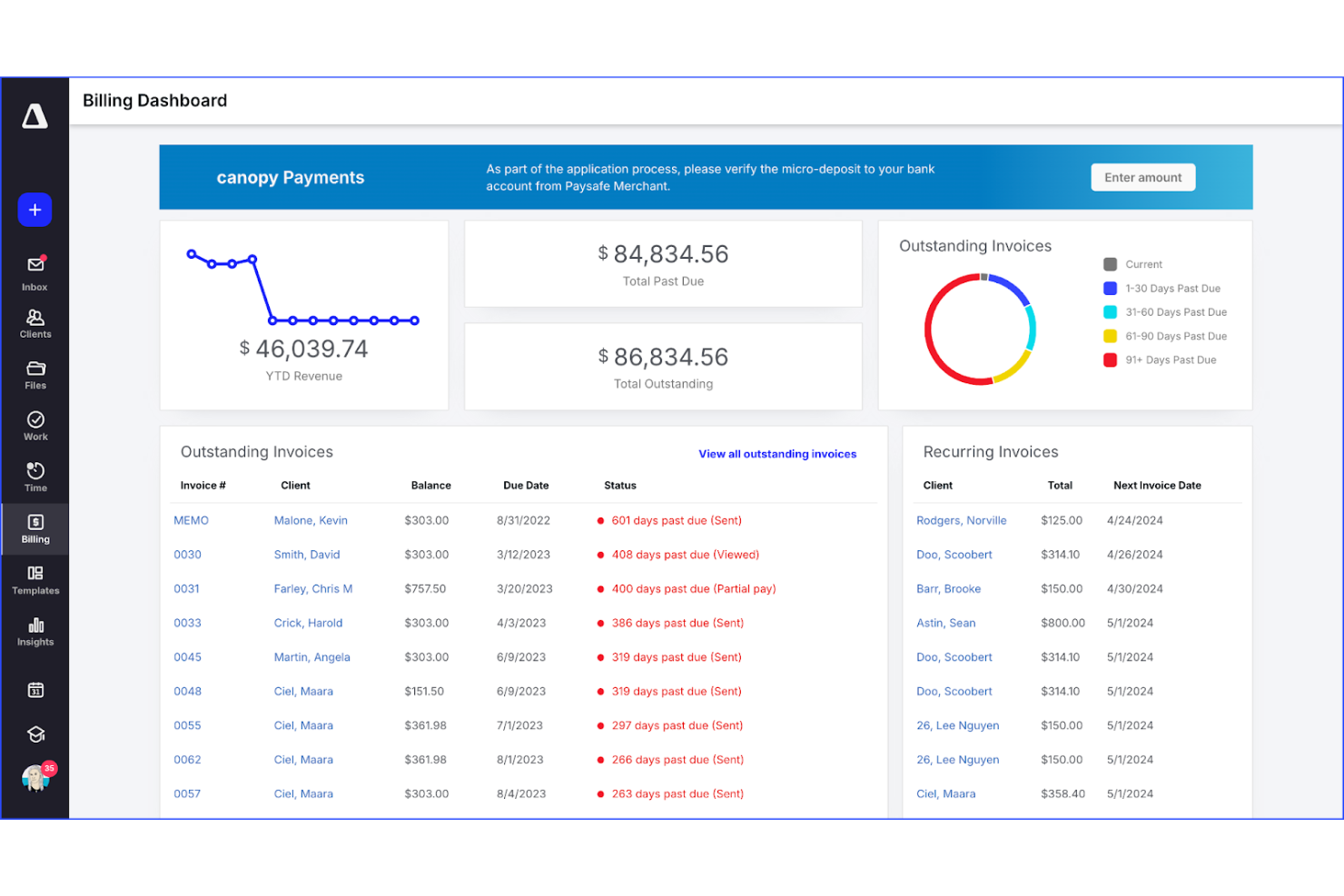The height and width of the screenshot is (896, 1344).
Task: Open the graduation cap learning icon
Action: [35, 734]
